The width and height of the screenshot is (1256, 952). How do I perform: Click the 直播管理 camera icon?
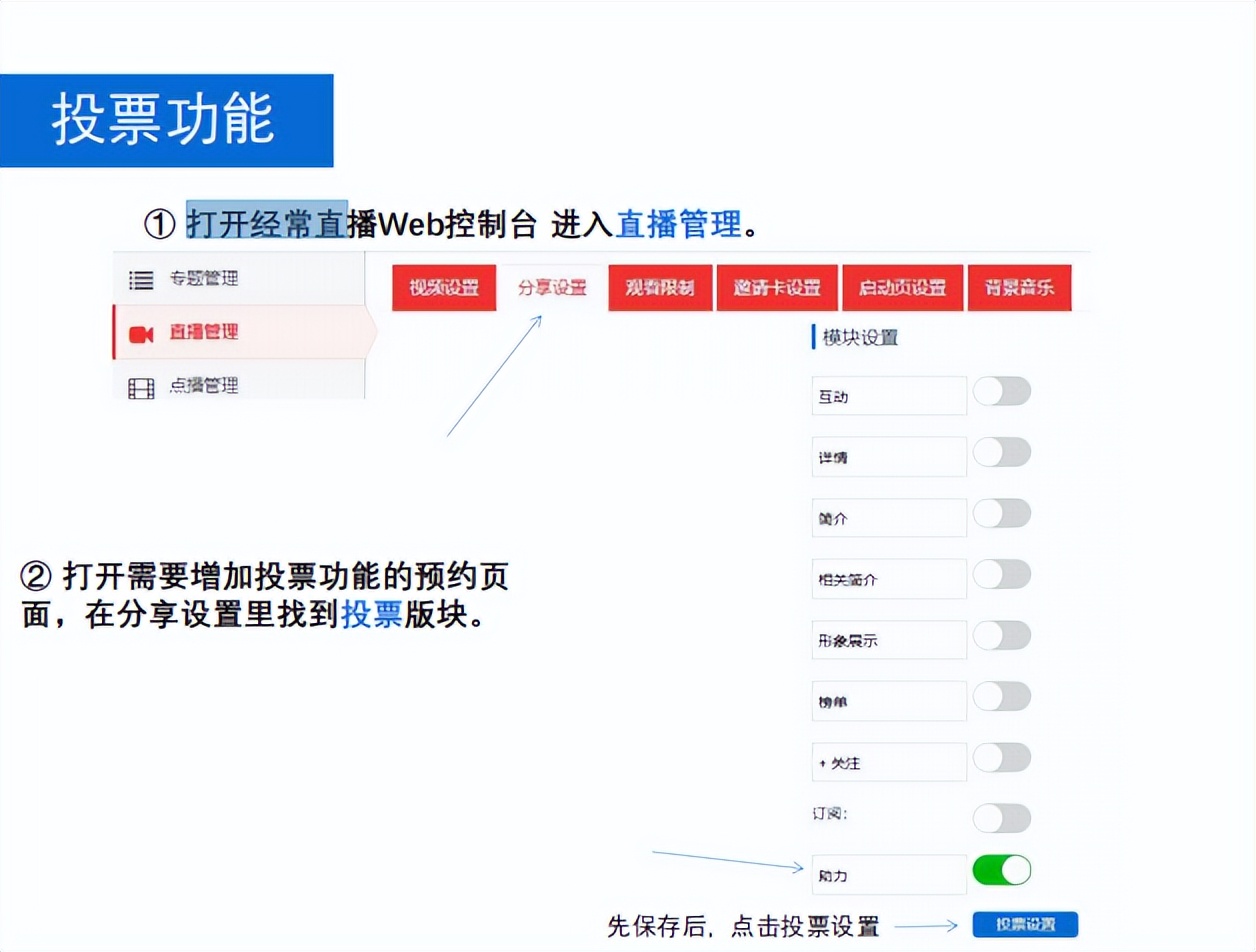pyautogui.click(x=142, y=333)
